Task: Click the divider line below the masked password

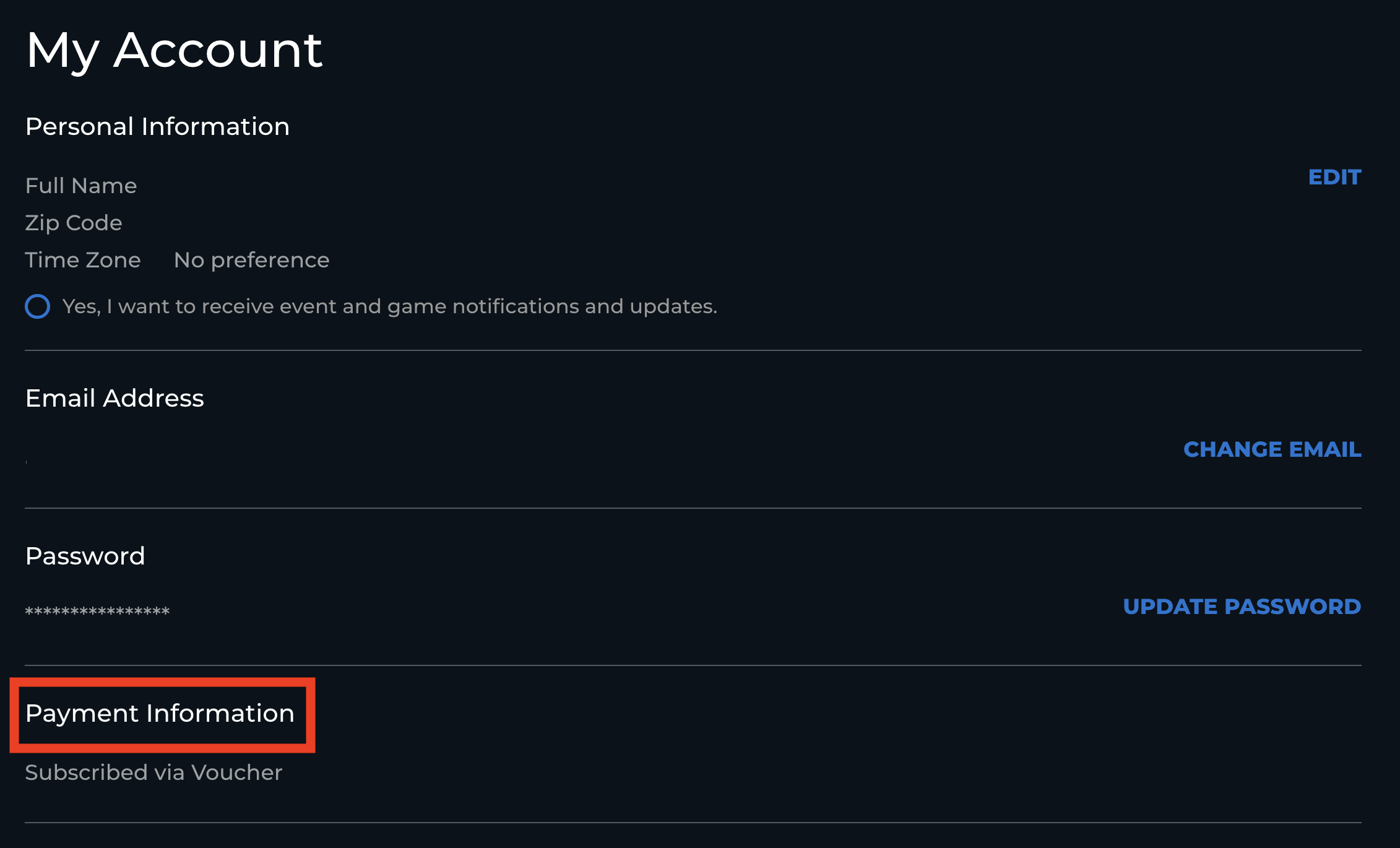Action: point(693,665)
